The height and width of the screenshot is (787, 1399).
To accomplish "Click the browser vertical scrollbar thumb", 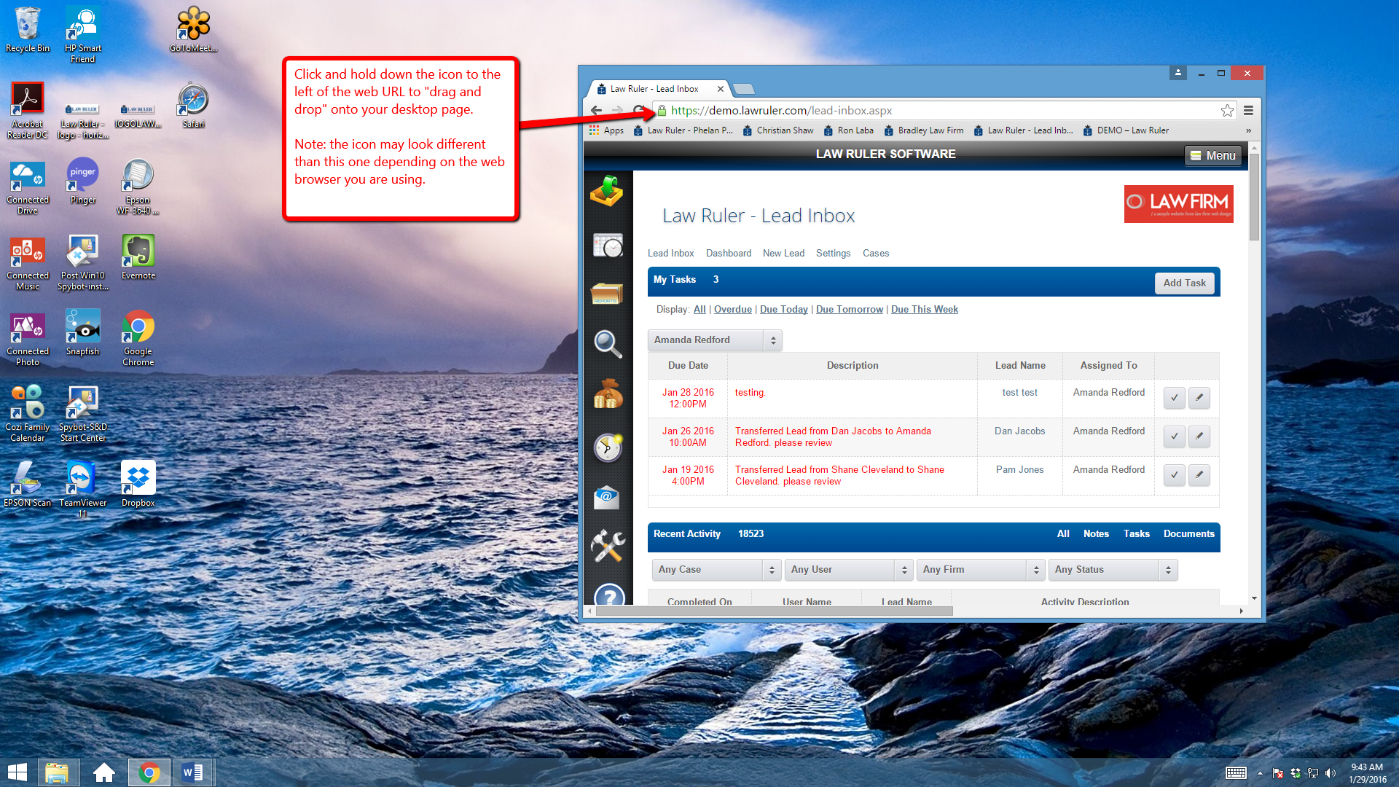I will coord(1254,197).
